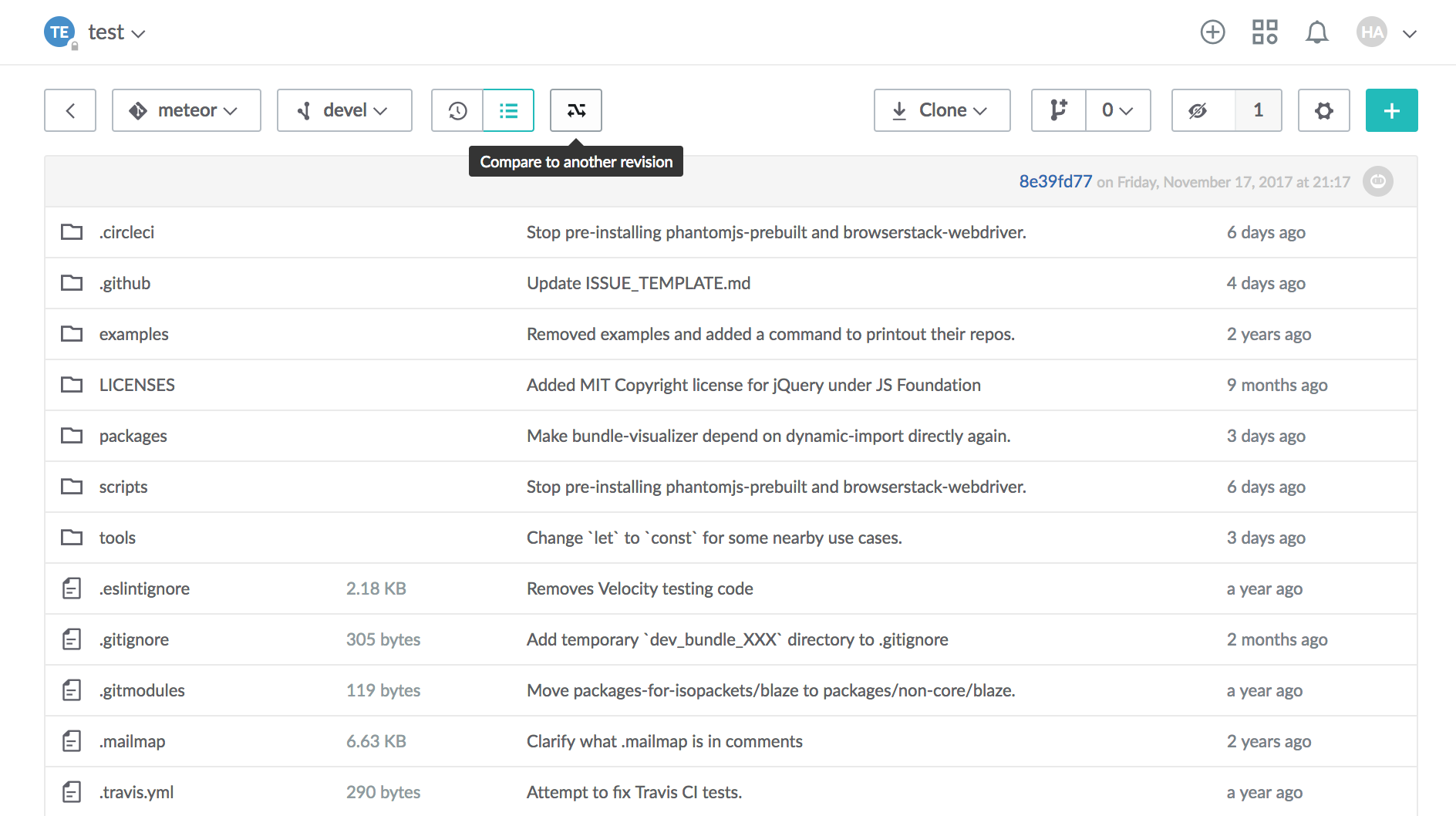Open the notifications bell

(x=1316, y=32)
